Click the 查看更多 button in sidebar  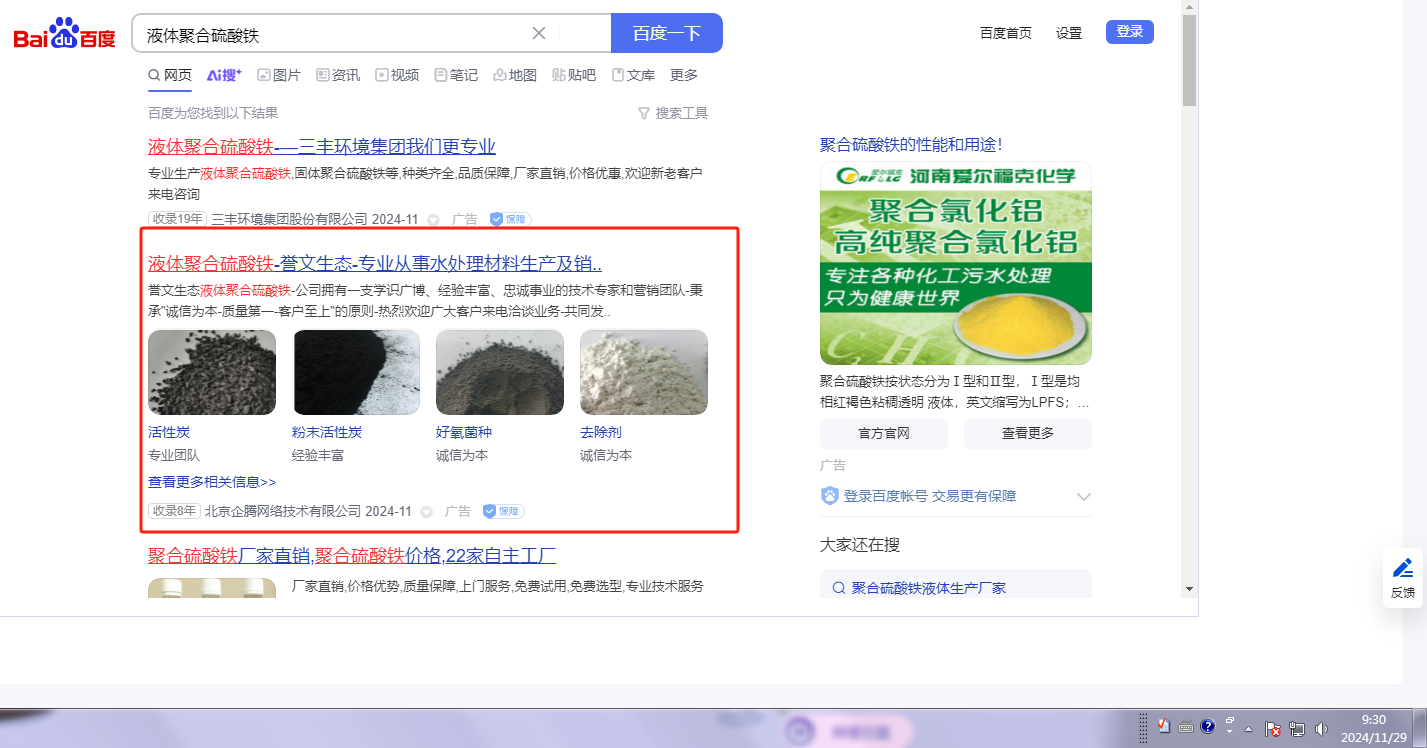[1028, 434]
